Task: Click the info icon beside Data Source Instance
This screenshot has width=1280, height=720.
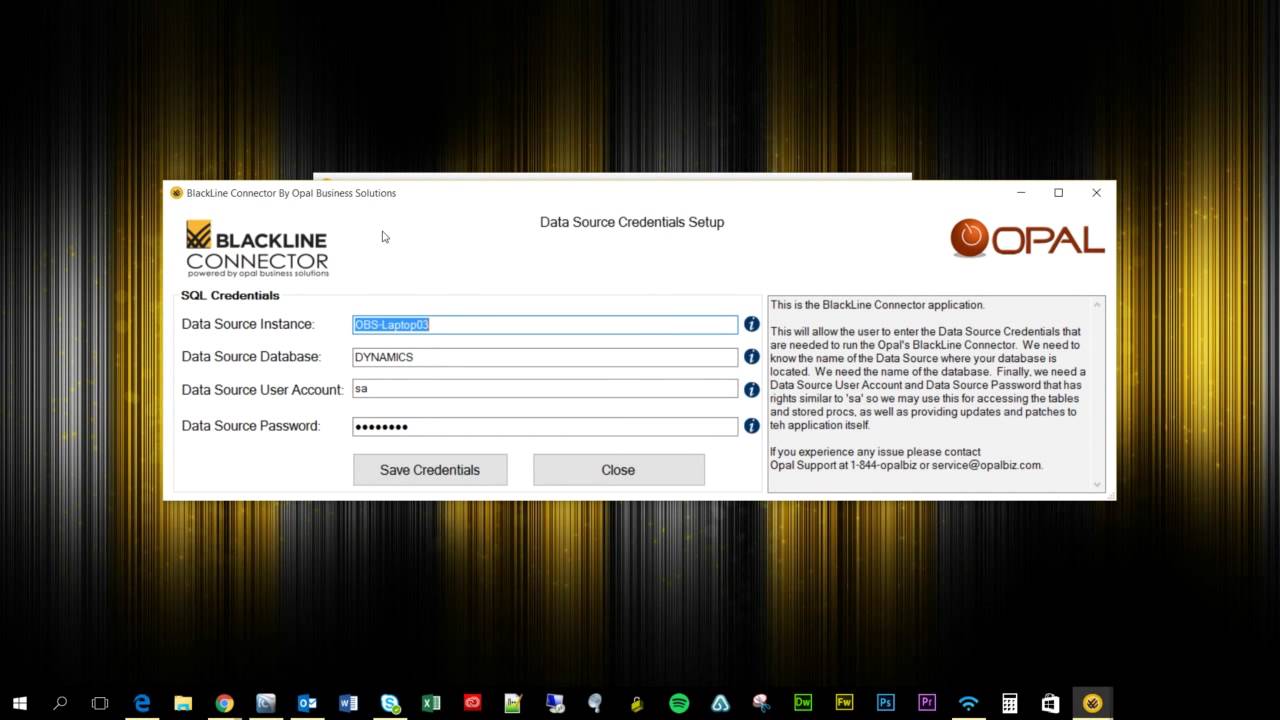Action: (x=751, y=324)
